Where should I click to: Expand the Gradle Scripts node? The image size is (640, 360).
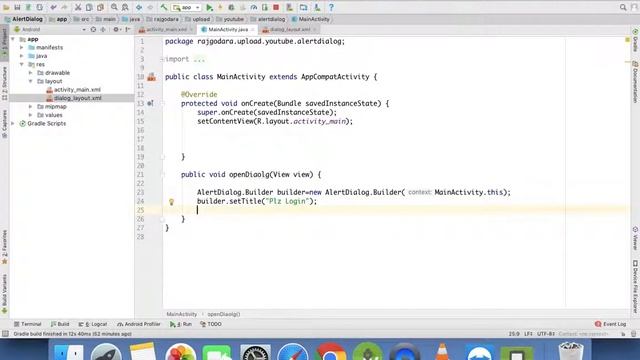pos(13,123)
